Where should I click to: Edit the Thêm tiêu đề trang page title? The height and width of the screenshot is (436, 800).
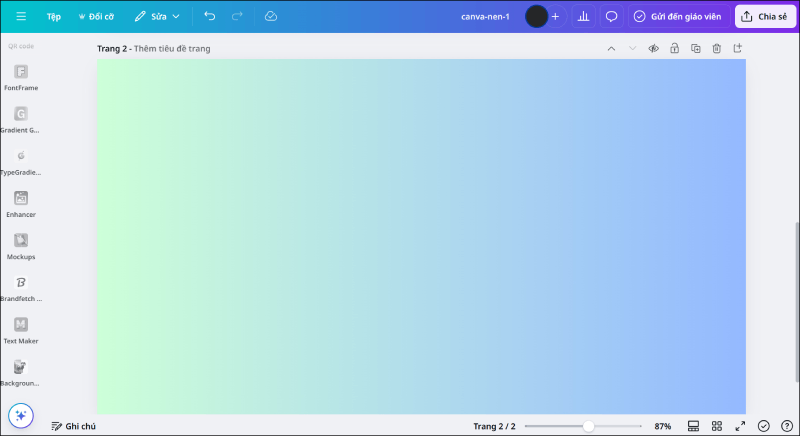pyautogui.click(x=172, y=48)
